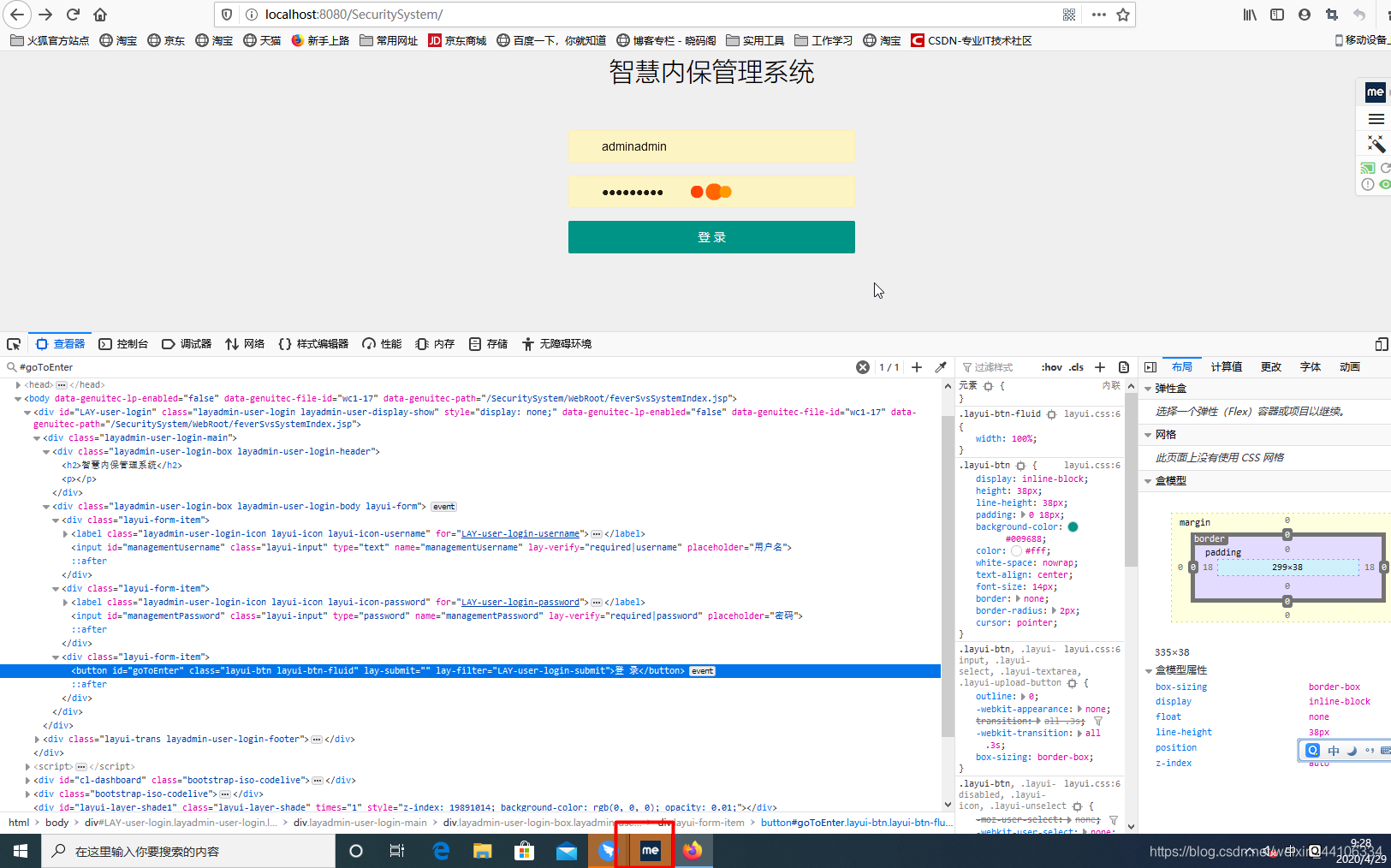Click the adminadmin username field
The image size is (1391, 868).
pos(711,146)
